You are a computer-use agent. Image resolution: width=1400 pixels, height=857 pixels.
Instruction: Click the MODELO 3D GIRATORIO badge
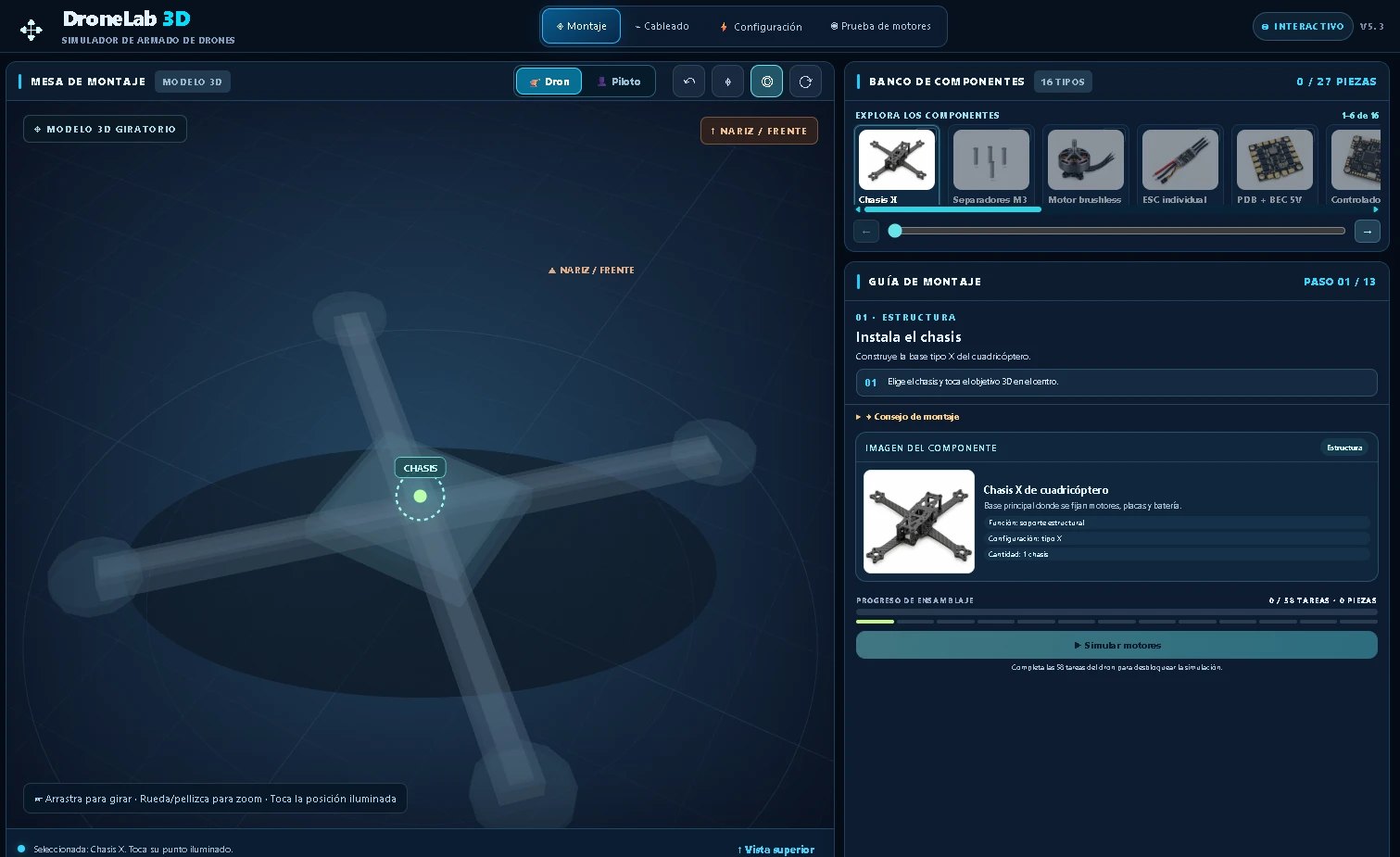point(105,129)
